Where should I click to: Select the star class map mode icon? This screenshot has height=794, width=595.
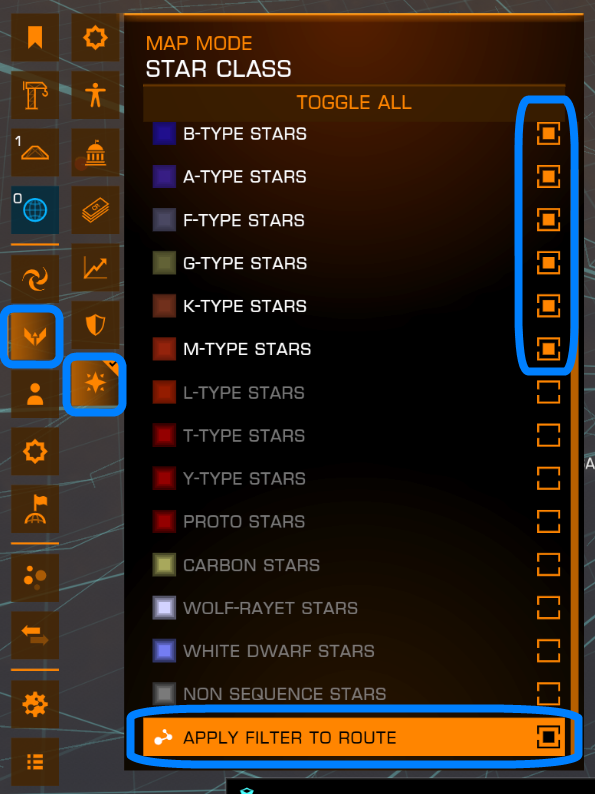tap(95, 383)
